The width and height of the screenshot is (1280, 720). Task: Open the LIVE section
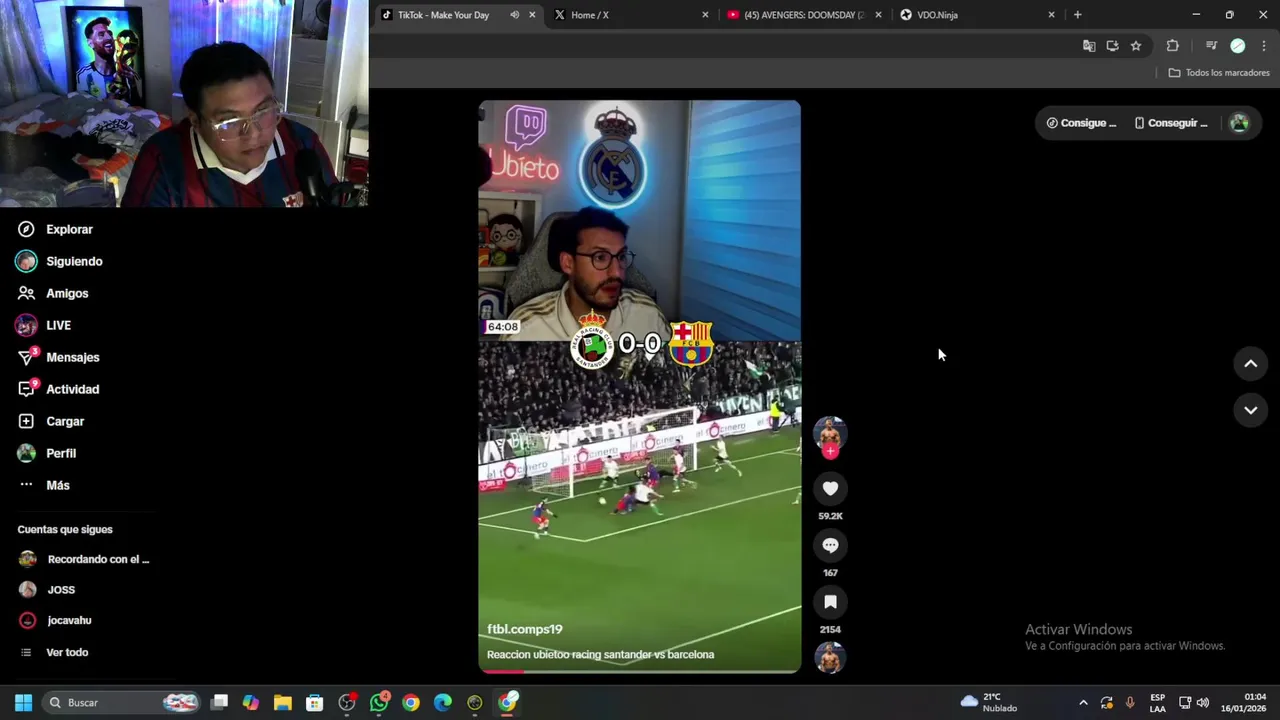[x=44, y=325]
